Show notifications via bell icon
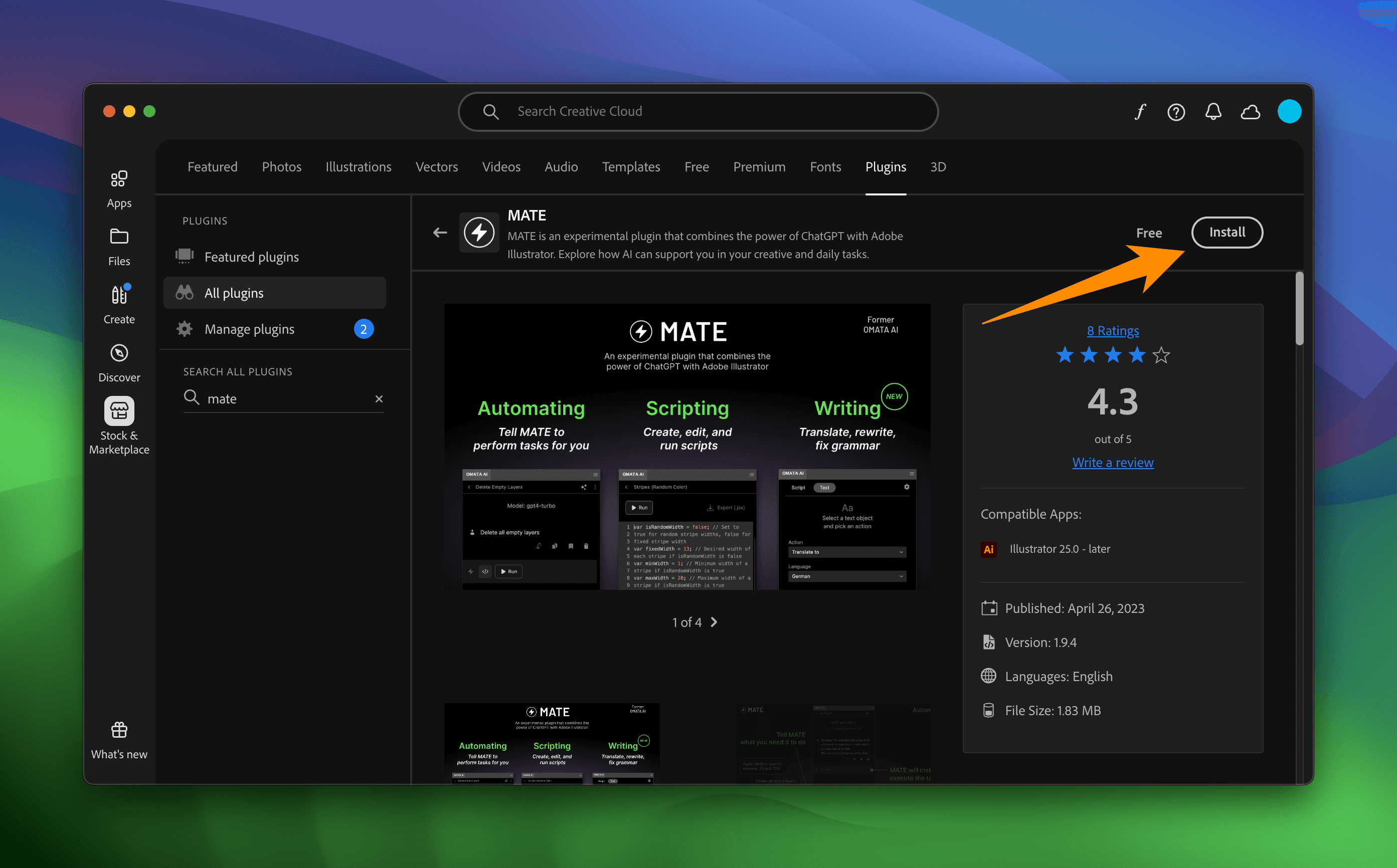1397x868 pixels. coord(1212,111)
